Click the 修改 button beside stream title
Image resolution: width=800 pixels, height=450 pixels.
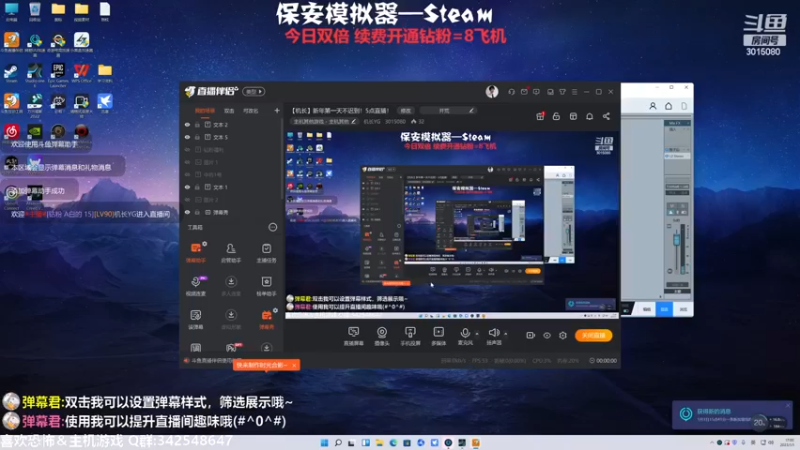406,110
